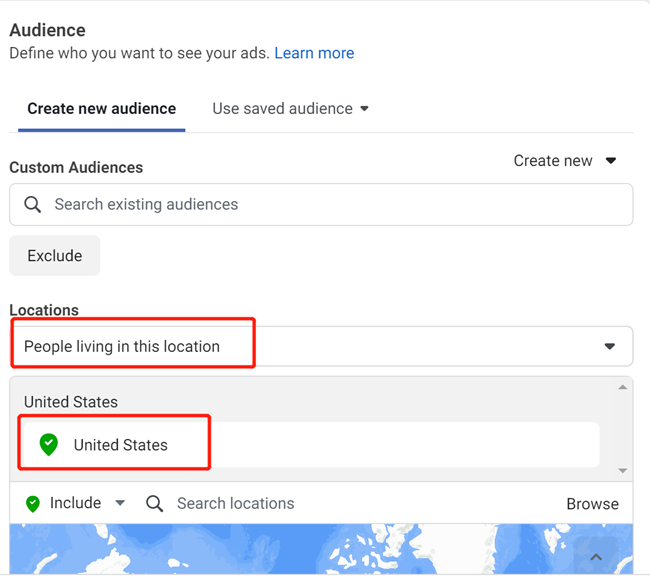Select the United States location row
Viewport: 650px width, 579px height.
click(310, 445)
